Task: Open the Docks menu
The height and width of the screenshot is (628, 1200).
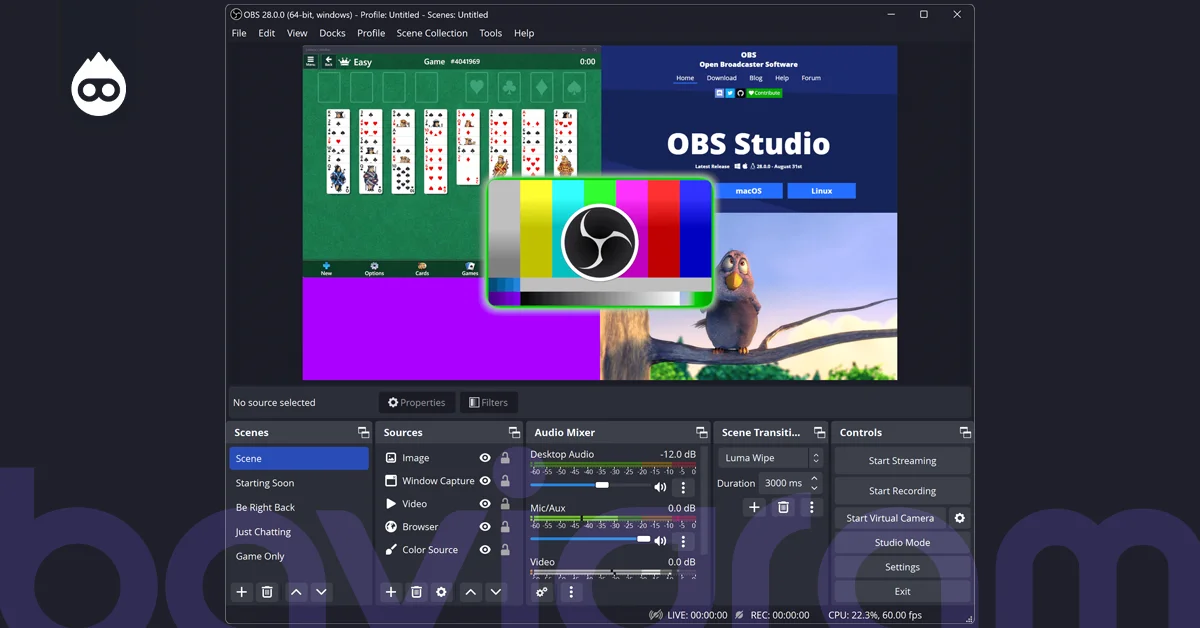Action: [332, 33]
